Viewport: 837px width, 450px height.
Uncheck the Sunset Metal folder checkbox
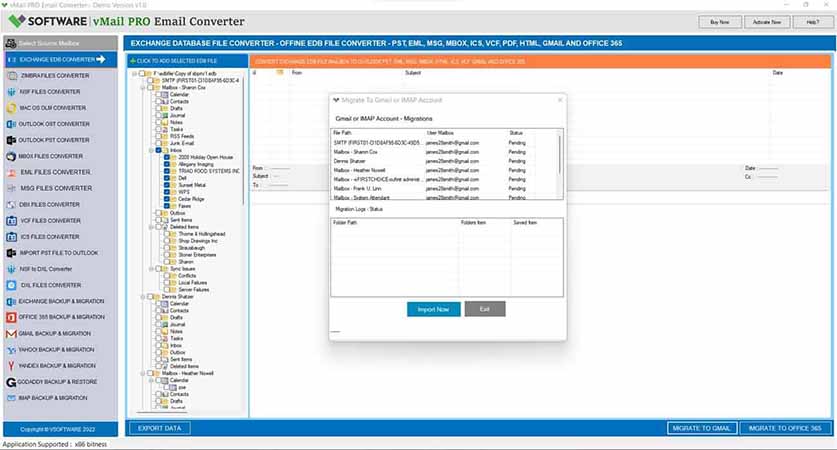click(x=167, y=185)
